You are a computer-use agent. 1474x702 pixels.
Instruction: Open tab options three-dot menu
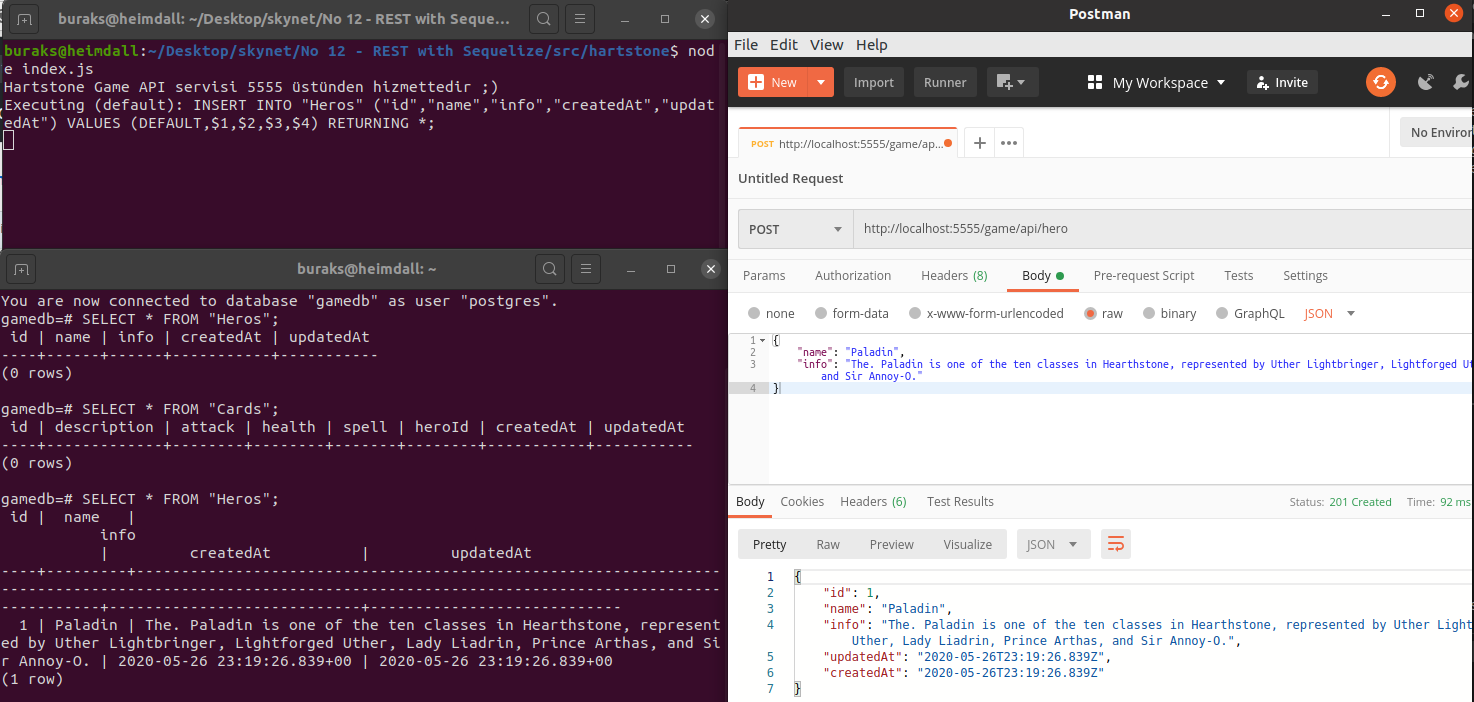(x=1009, y=143)
